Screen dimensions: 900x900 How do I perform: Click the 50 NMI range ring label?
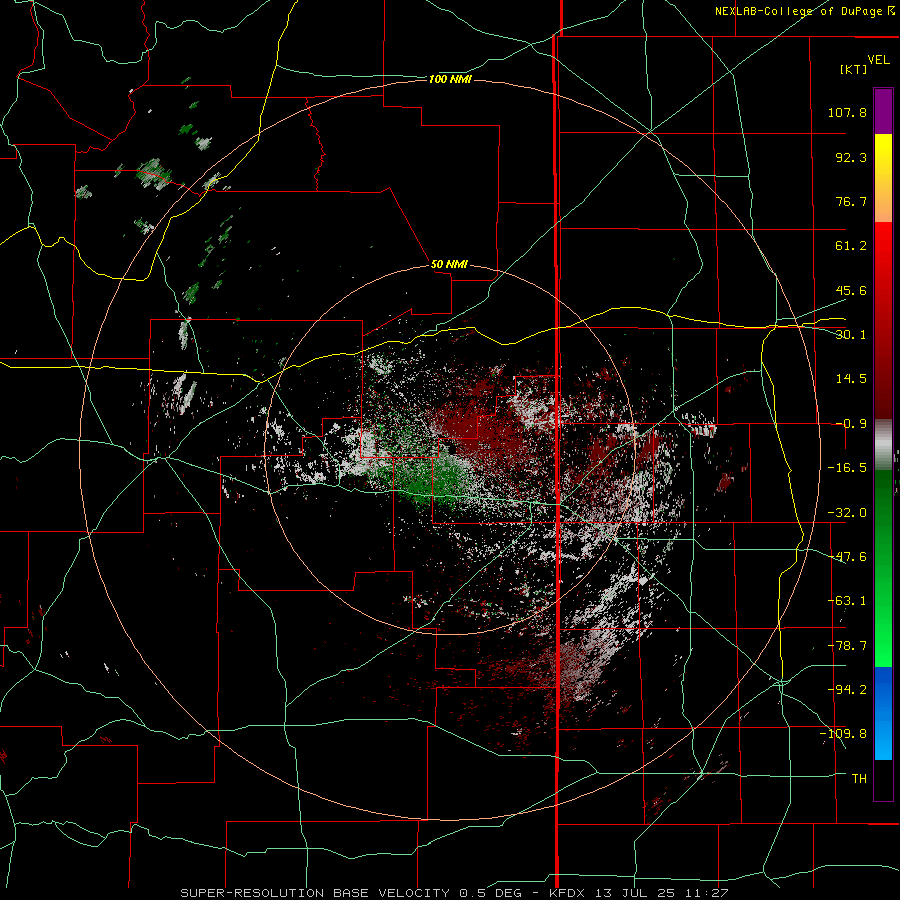tap(449, 265)
